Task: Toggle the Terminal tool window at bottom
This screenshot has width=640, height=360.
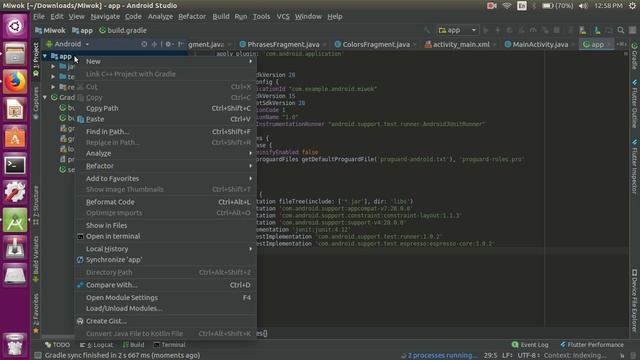Action: click(x=169, y=345)
